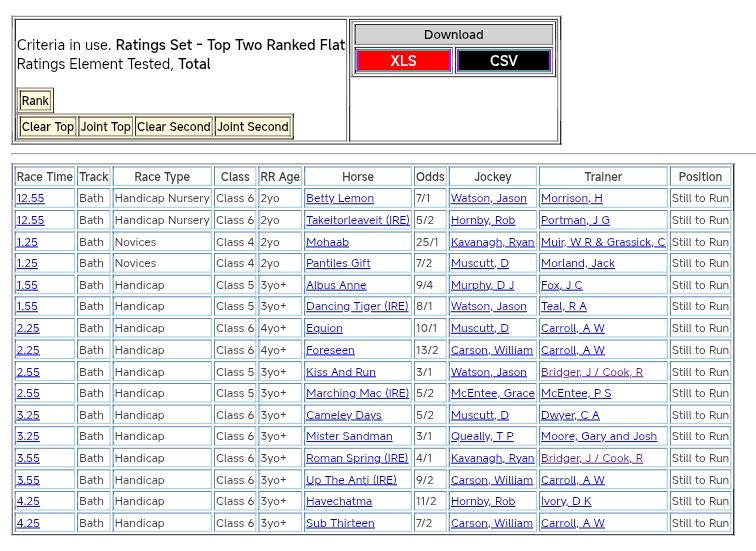This screenshot has height=551, width=756.
Task: Open the Takeitorleaveit (IRE) horse page
Action: [x=357, y=220]
